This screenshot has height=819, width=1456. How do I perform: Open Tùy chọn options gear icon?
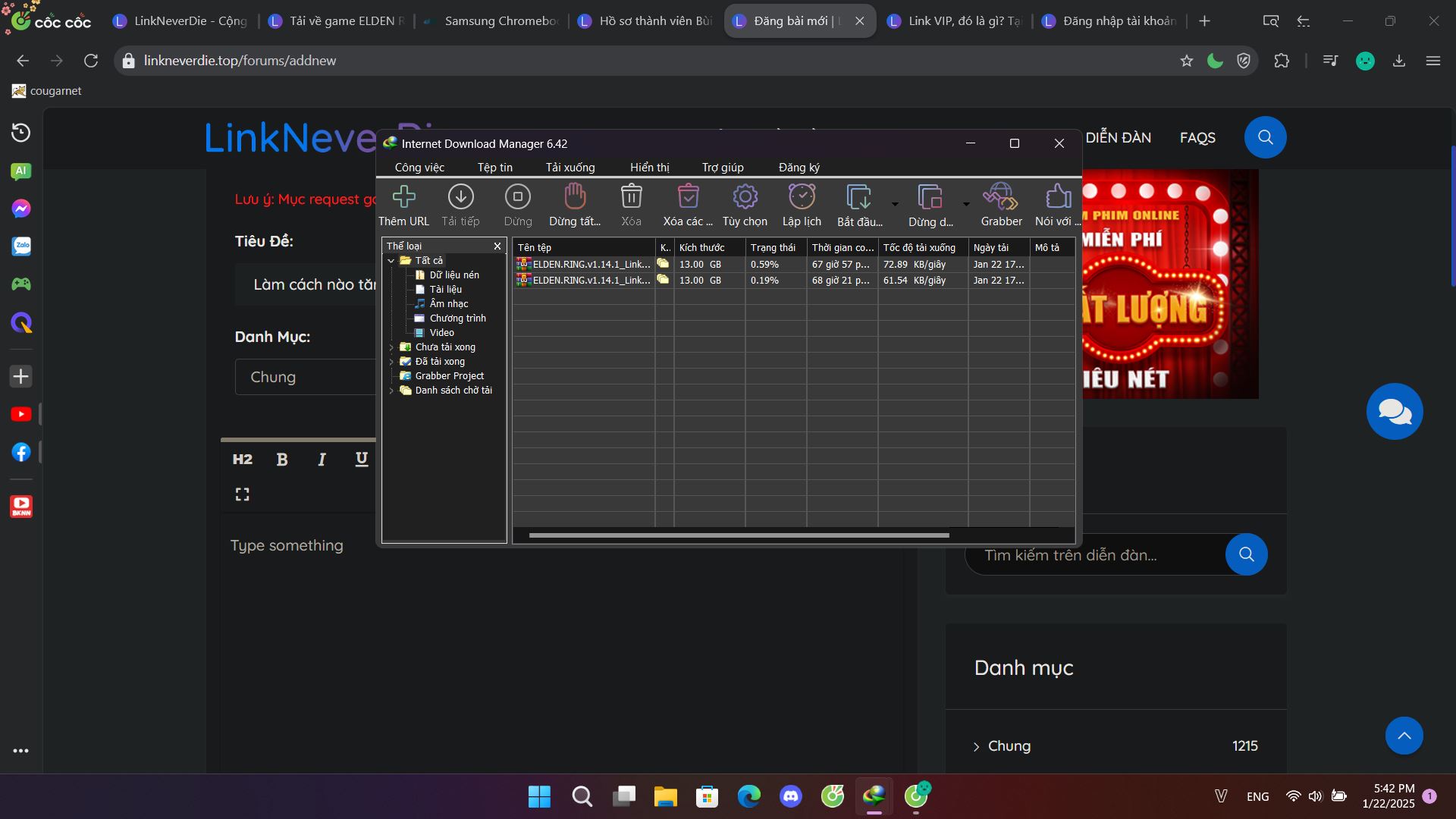coord(745,197)
